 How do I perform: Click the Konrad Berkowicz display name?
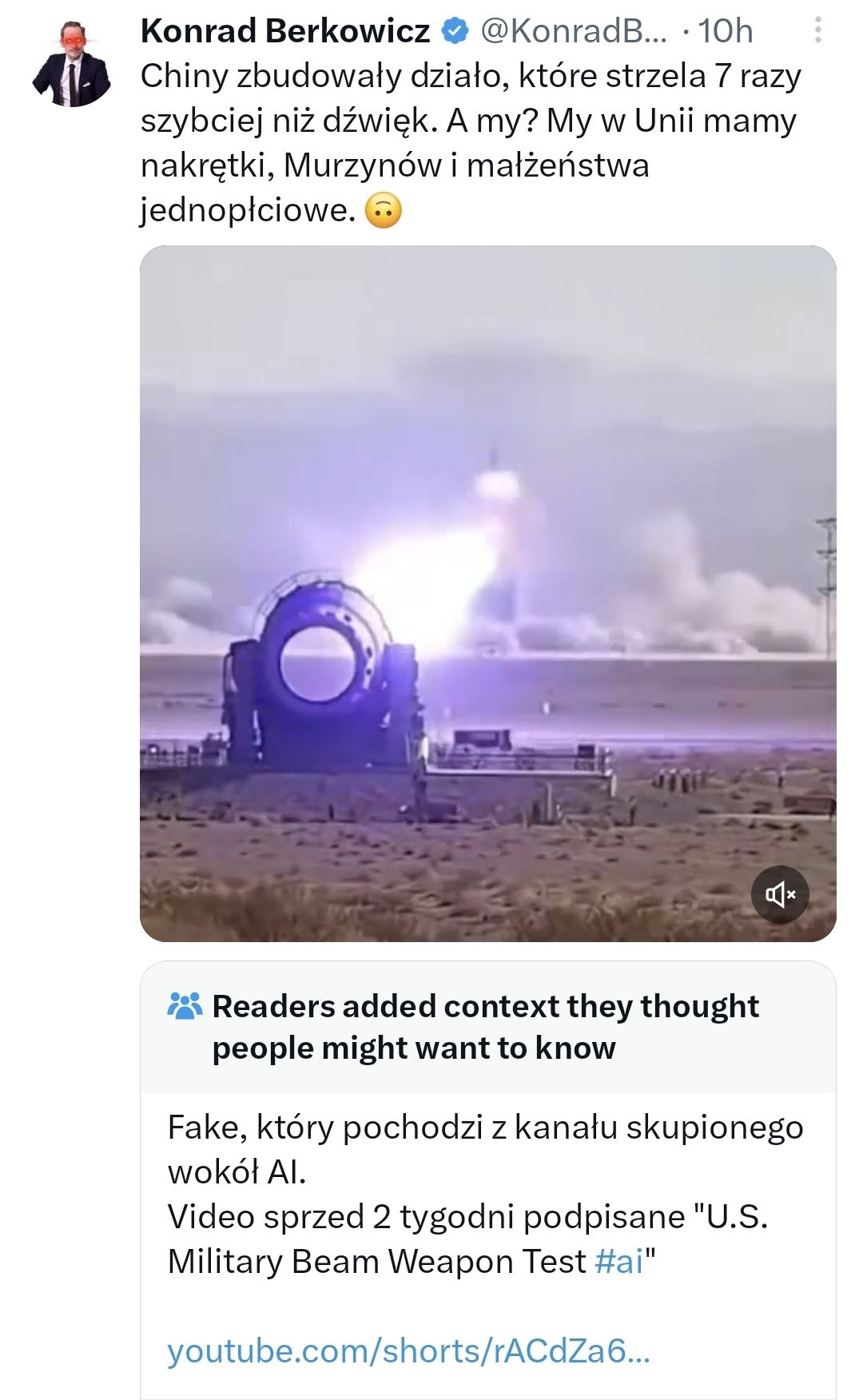pyautogui.click(x=285, y=31)
